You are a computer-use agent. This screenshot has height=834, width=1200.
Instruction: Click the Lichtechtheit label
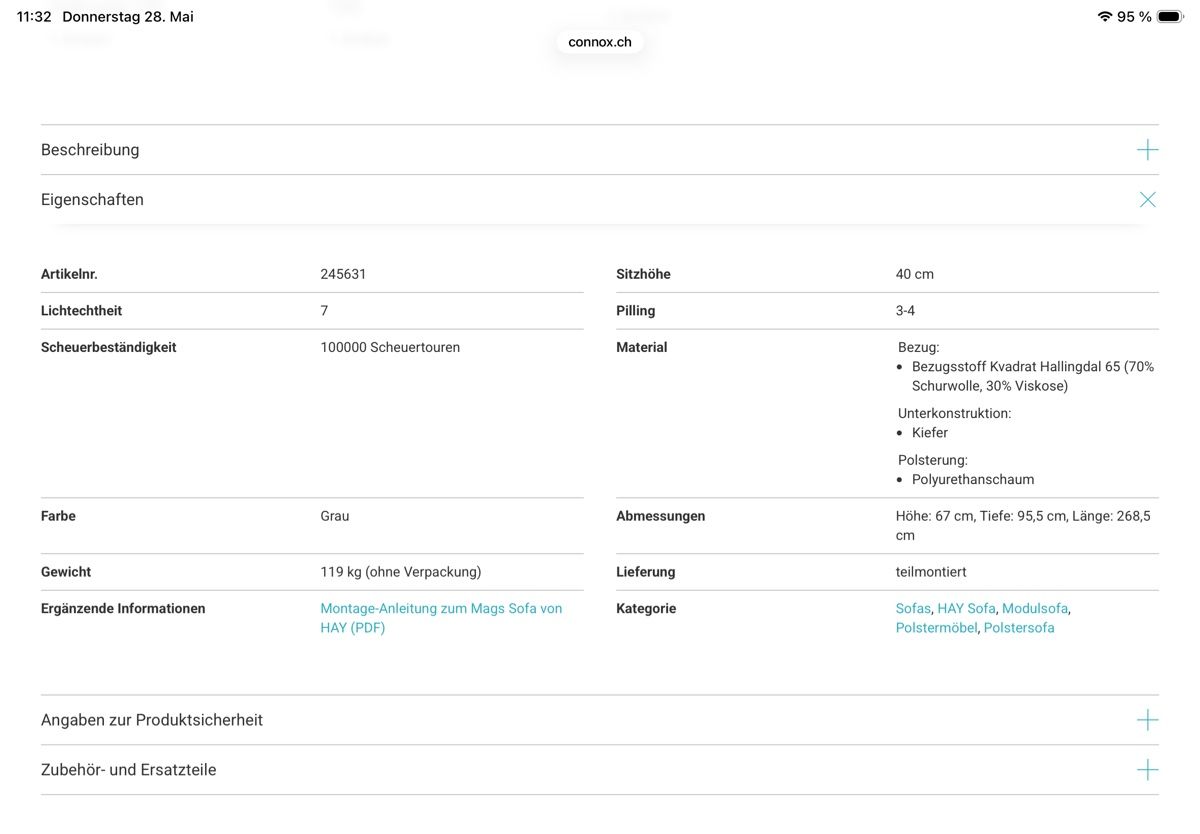tap(81, 311)
